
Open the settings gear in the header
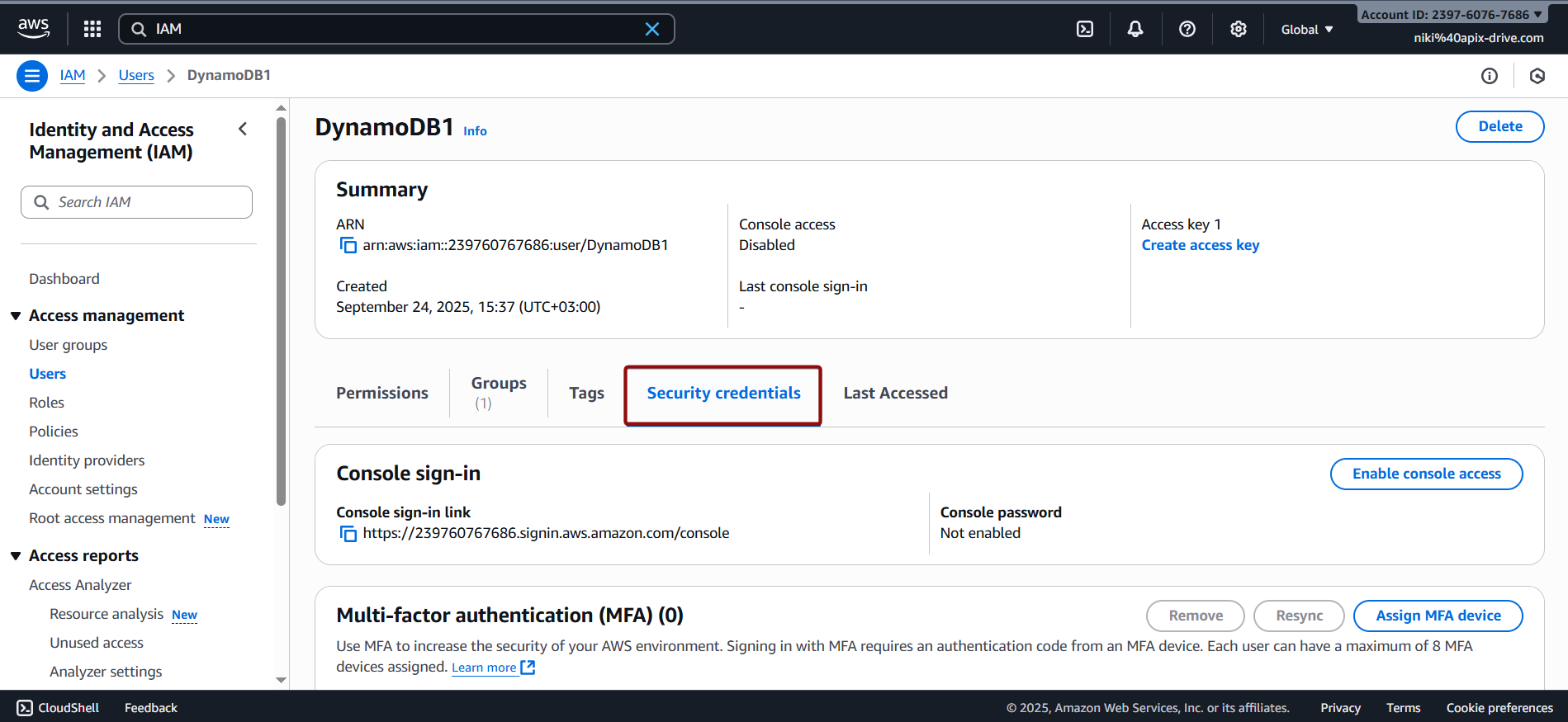1238,29
